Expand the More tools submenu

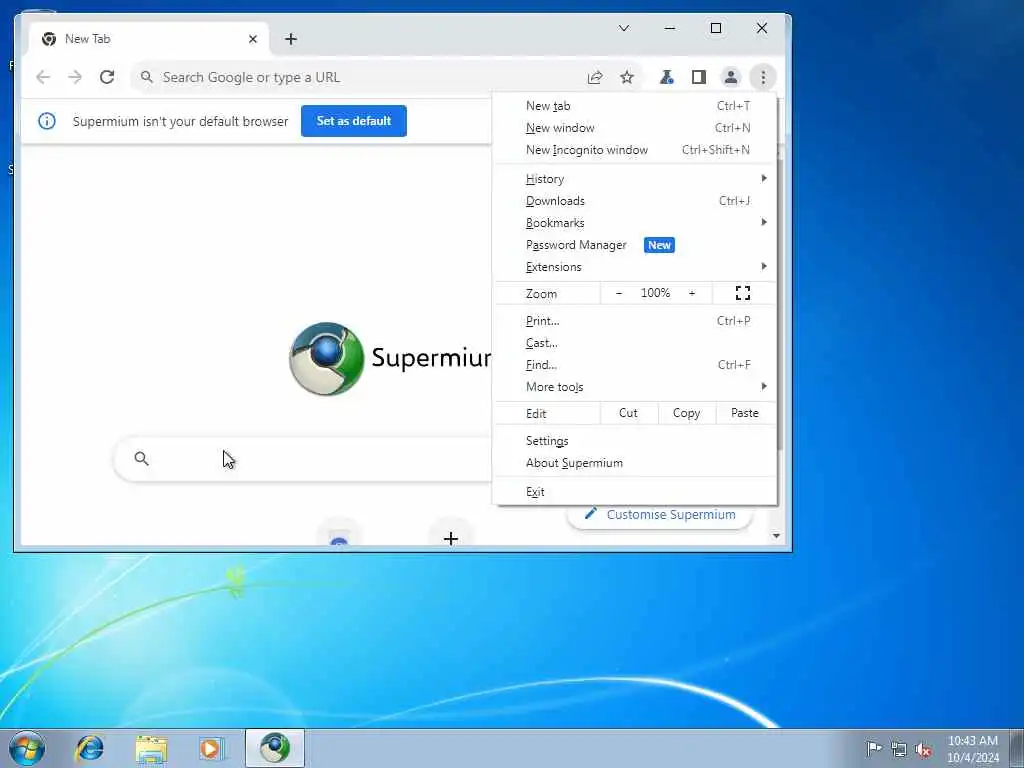click(x=635, y=387)
